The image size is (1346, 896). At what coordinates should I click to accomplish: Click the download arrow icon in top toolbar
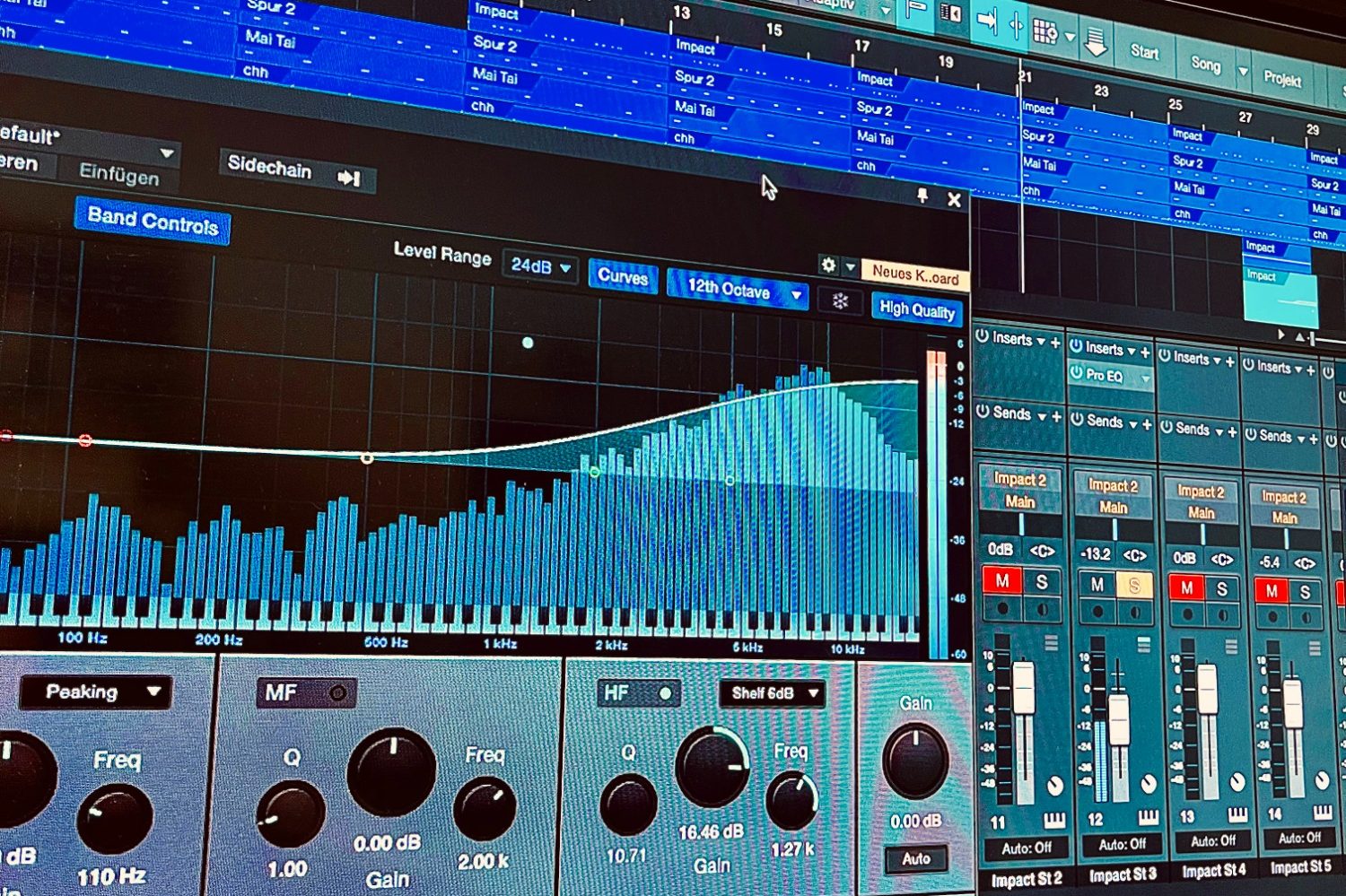click(1096, 41)
